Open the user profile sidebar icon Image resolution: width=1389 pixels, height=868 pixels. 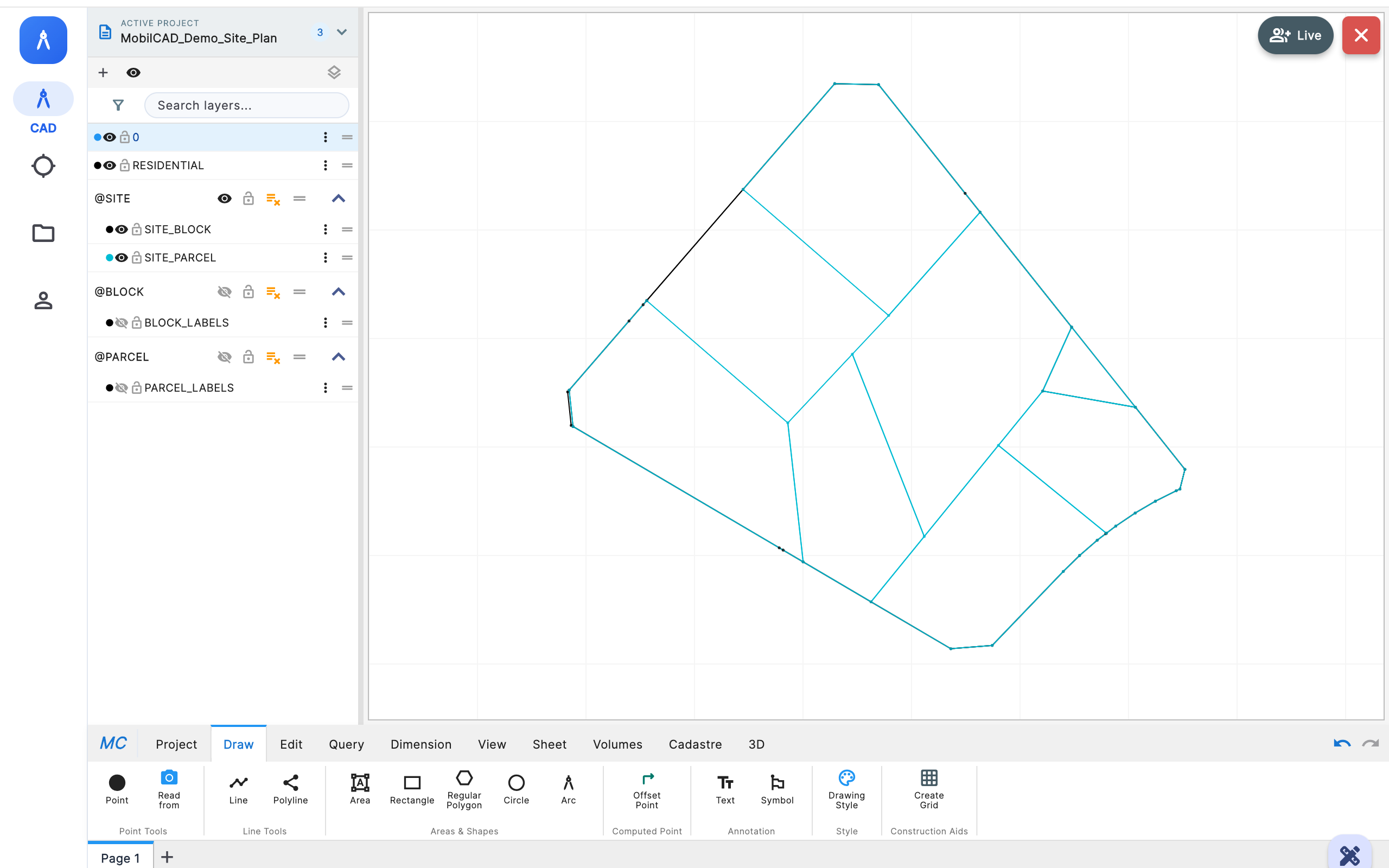(x=43, y=300)
